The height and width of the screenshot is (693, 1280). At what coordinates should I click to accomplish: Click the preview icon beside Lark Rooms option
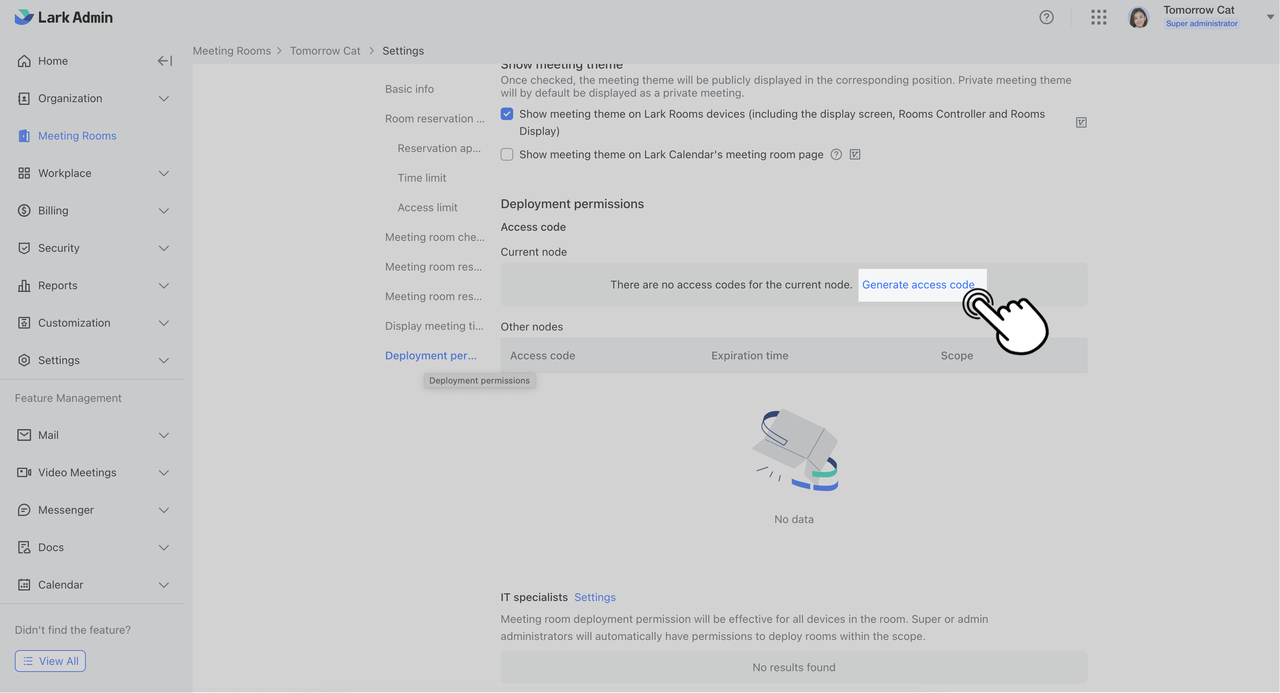[x=1081, y=122]
